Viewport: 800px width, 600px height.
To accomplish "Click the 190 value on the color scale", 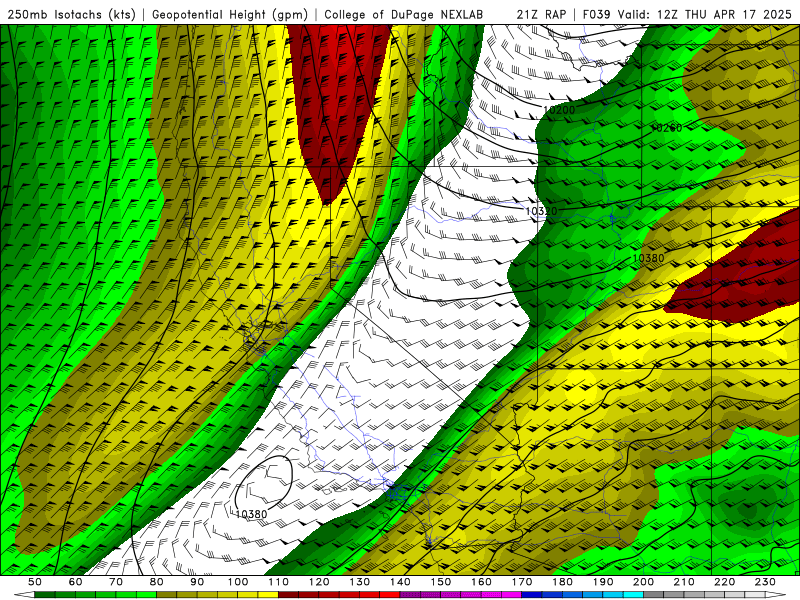I will point(603,582).
